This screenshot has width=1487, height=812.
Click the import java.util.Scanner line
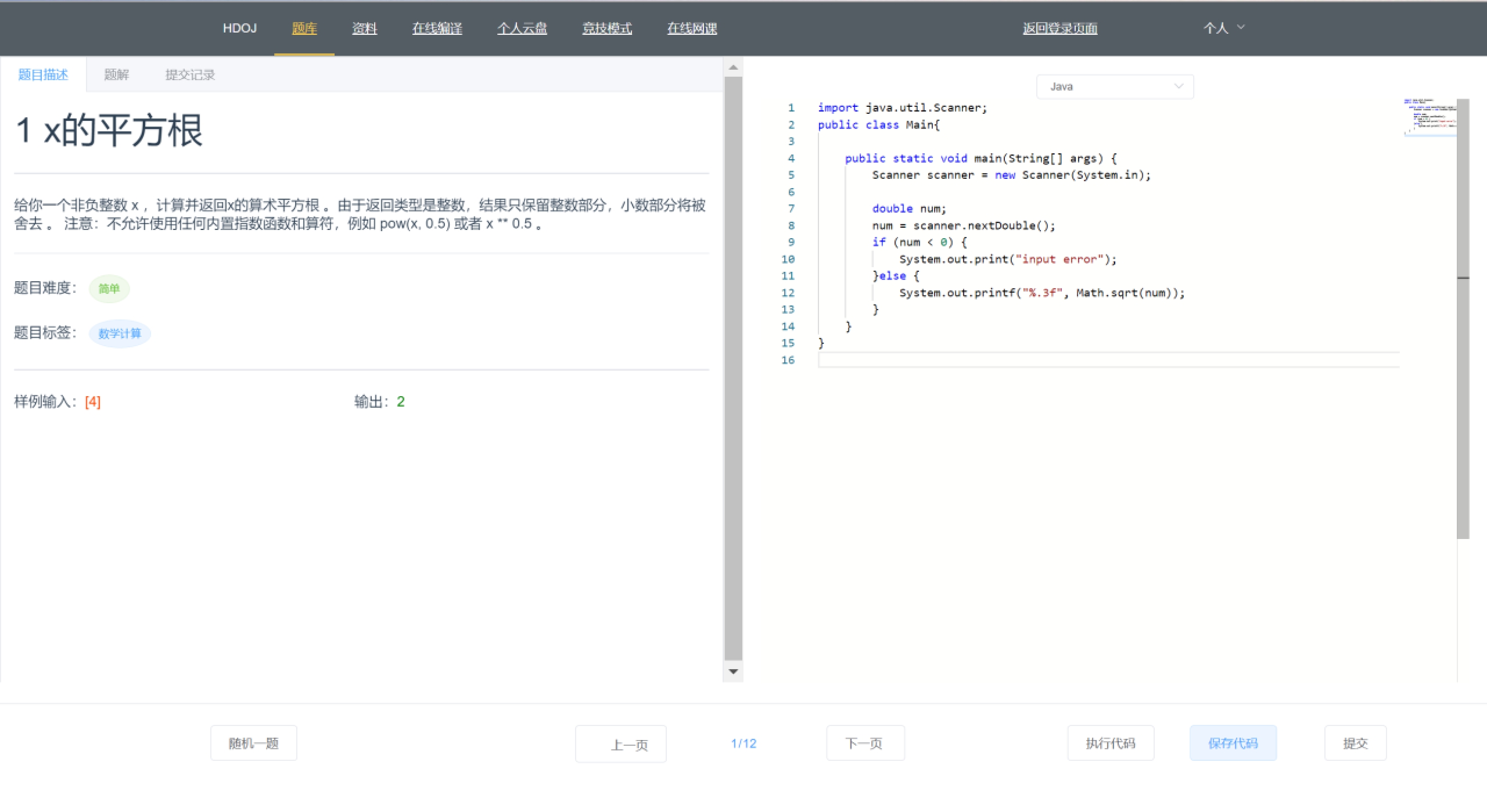click(x=902, y=107)
